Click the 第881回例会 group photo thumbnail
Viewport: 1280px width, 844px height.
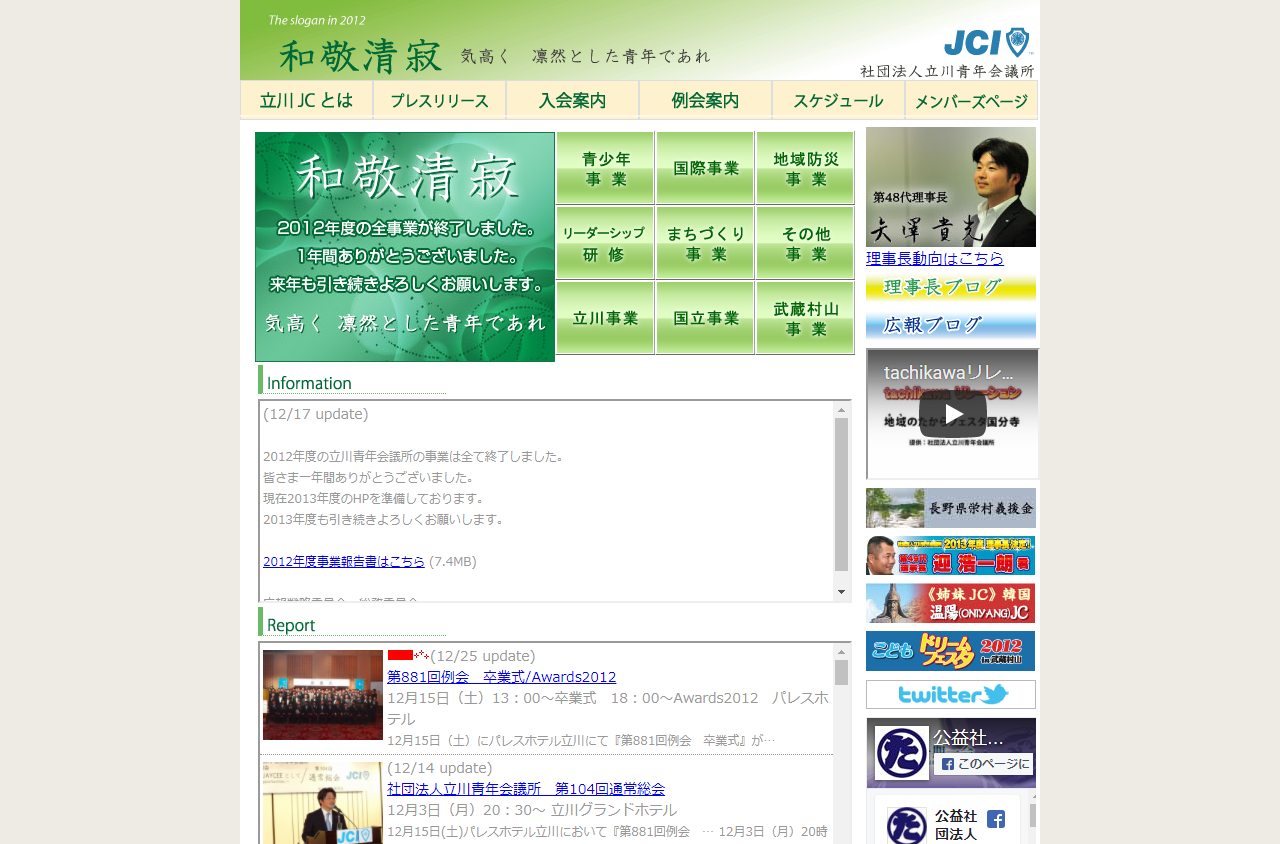tap(323, 695)
